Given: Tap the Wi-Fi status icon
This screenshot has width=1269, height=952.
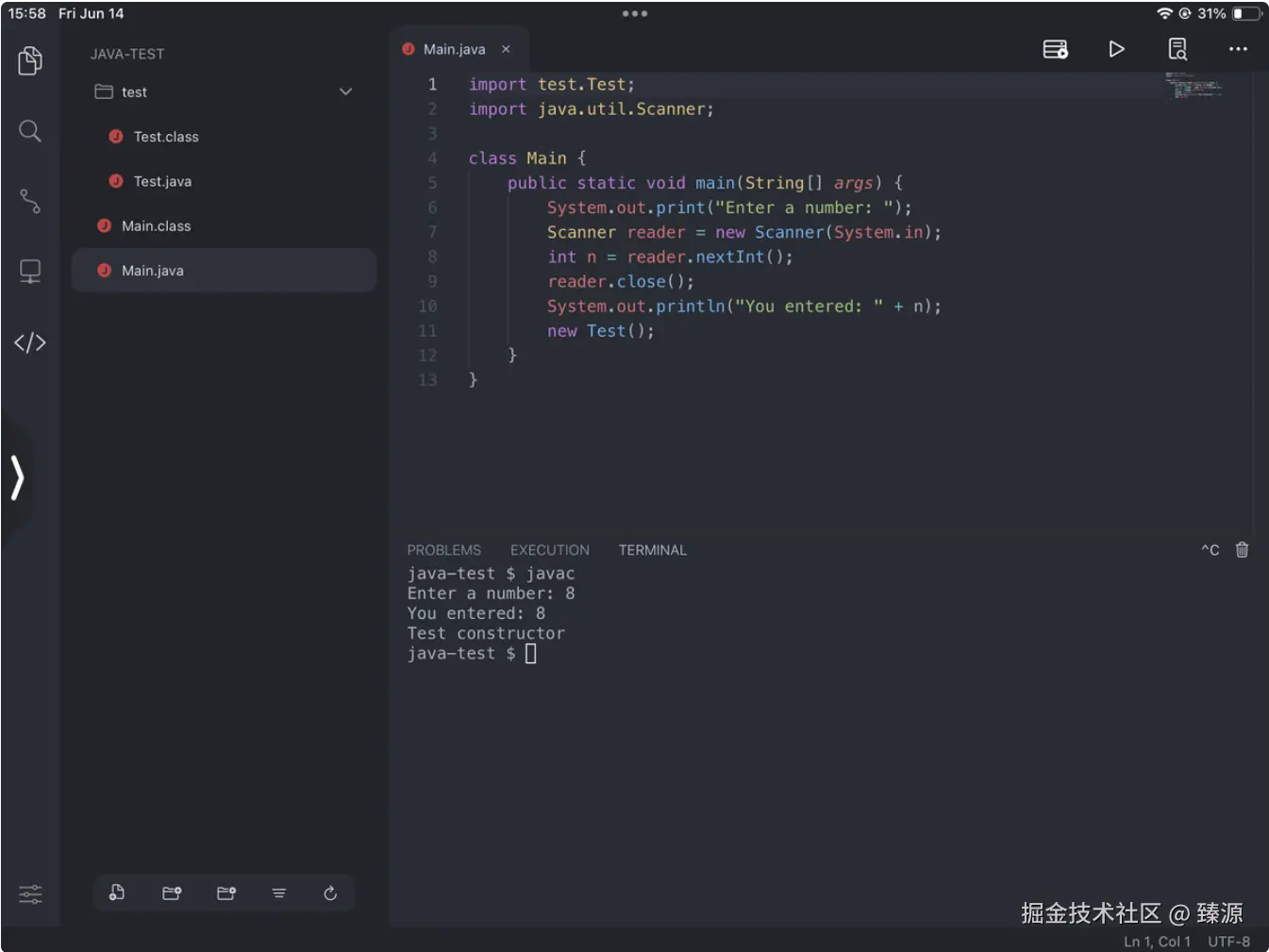Looking at the screenshot, I should pyautogui.click(x=1164, y=14).
